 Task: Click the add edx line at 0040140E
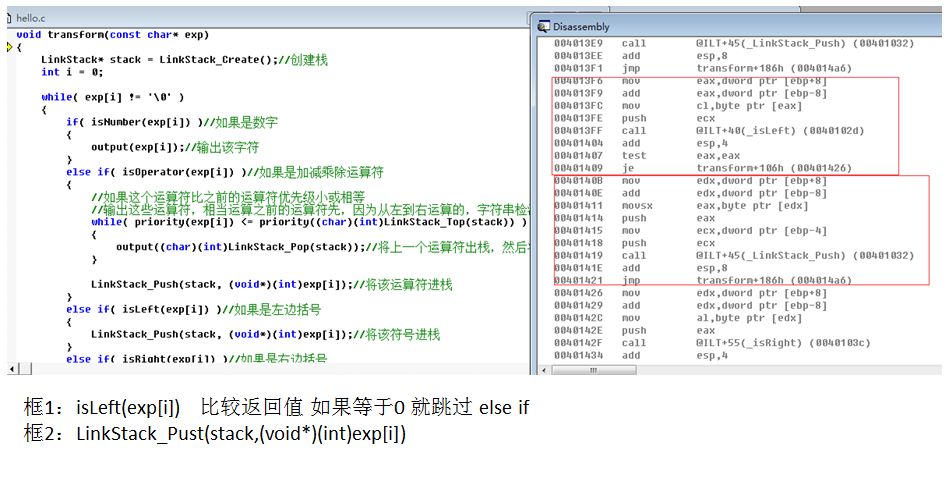[690, 193]
